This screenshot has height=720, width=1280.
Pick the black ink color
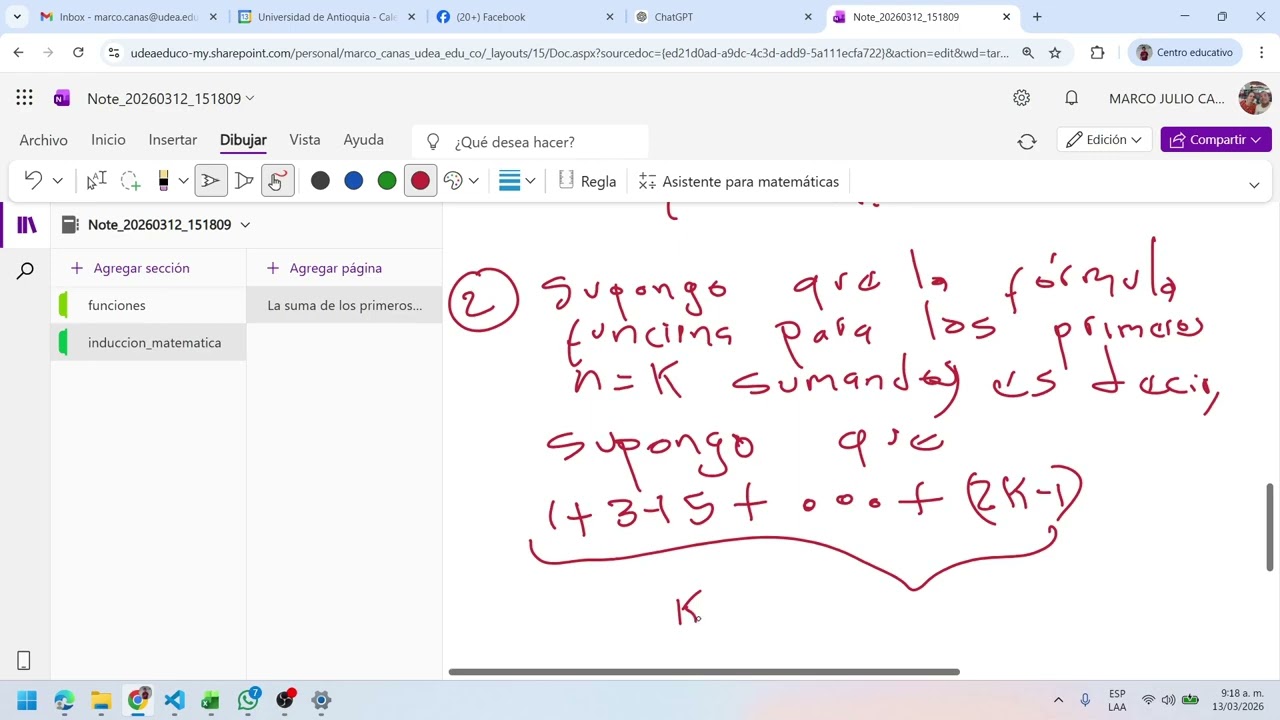pyautogui.click(x=320, y=181)
